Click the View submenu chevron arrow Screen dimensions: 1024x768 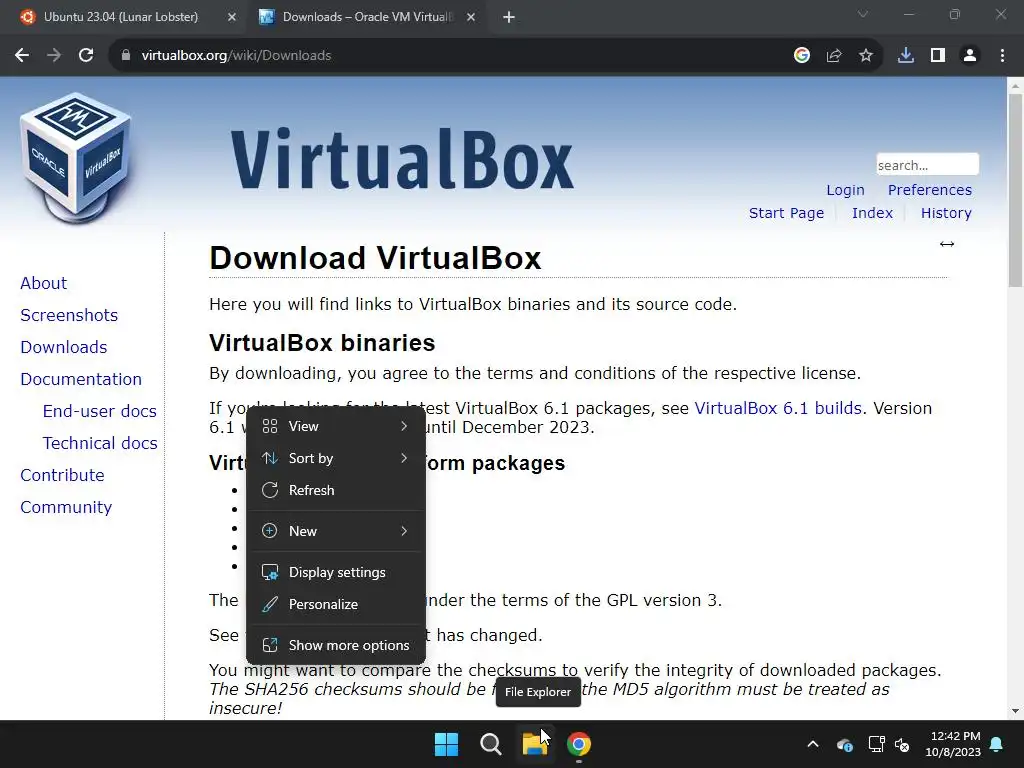click(404, 426)
